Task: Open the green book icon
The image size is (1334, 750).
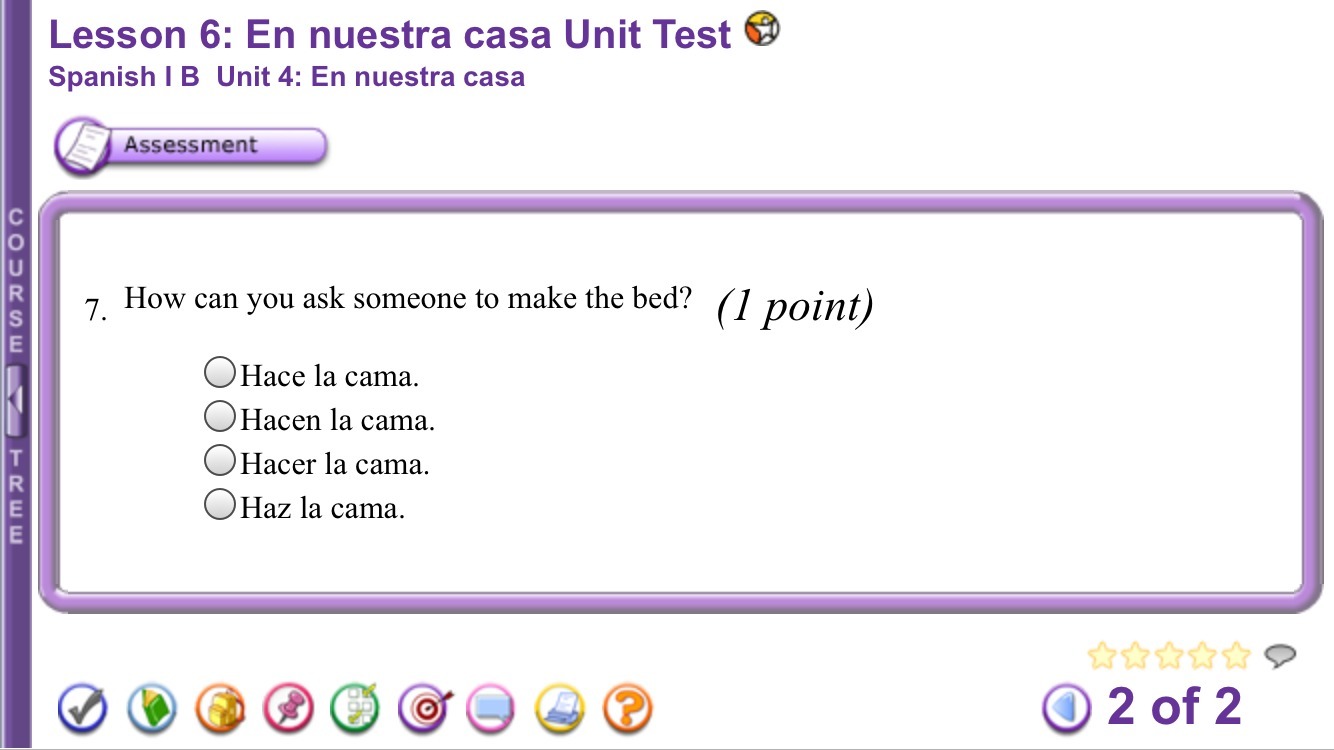Action: [x=151, y=709]
